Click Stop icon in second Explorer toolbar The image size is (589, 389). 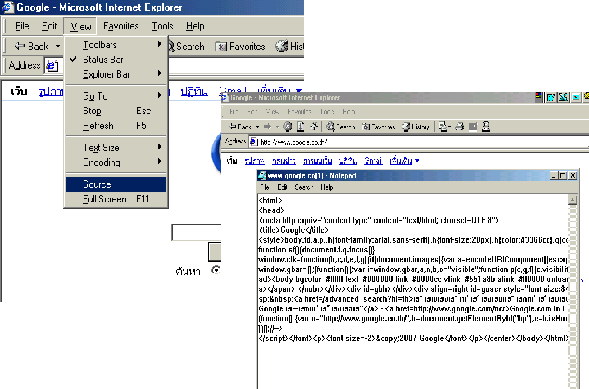[x=288, y=127]
